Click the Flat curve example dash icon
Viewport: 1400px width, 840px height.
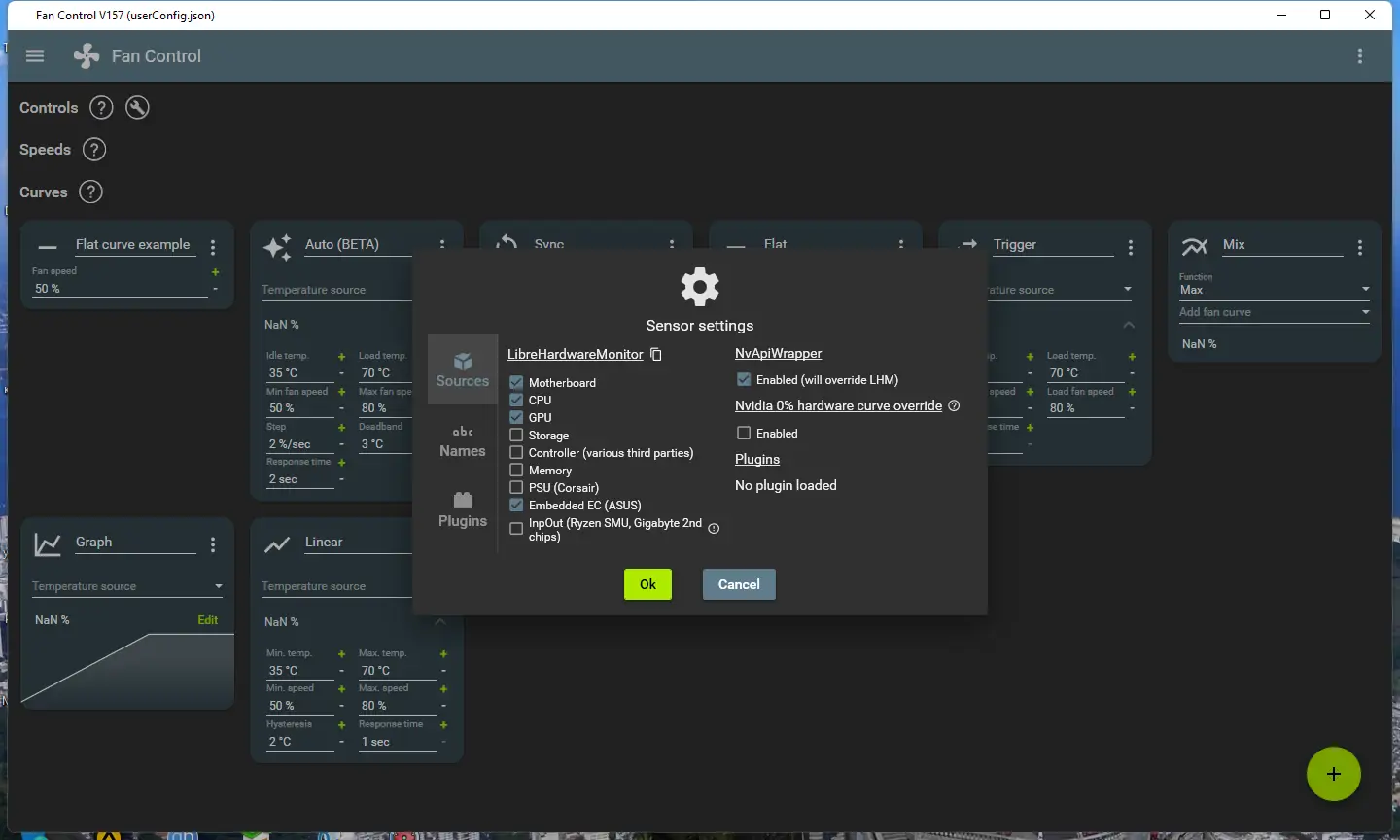48,247
